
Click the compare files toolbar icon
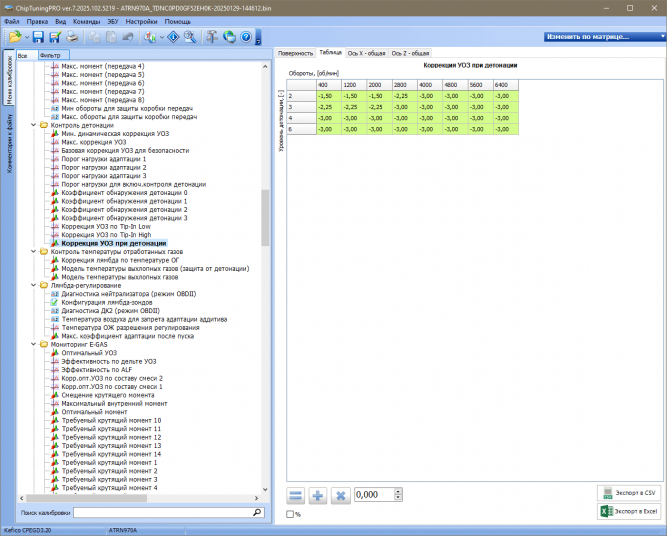click(x=150, y=37)
